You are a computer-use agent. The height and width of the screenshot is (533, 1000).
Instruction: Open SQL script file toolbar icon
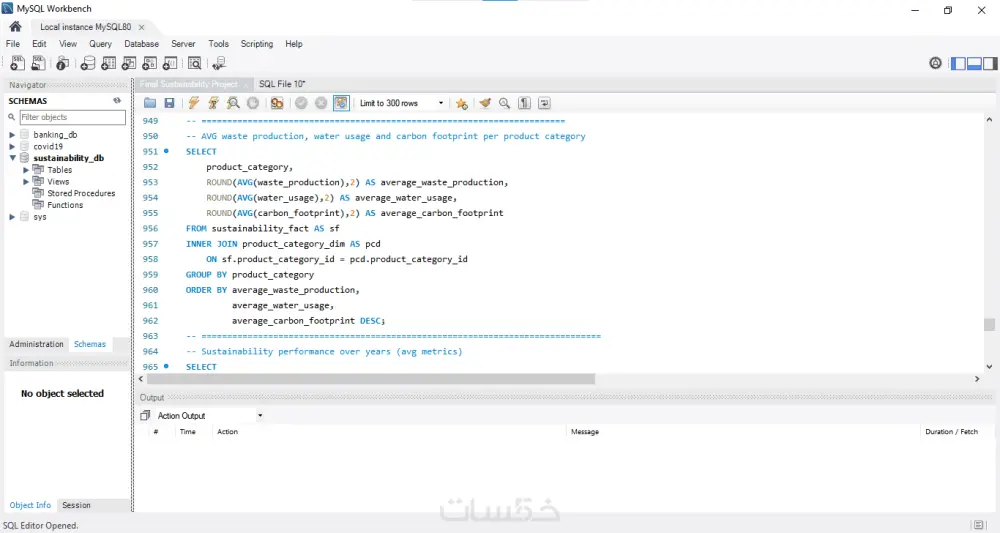coord(38,63)
